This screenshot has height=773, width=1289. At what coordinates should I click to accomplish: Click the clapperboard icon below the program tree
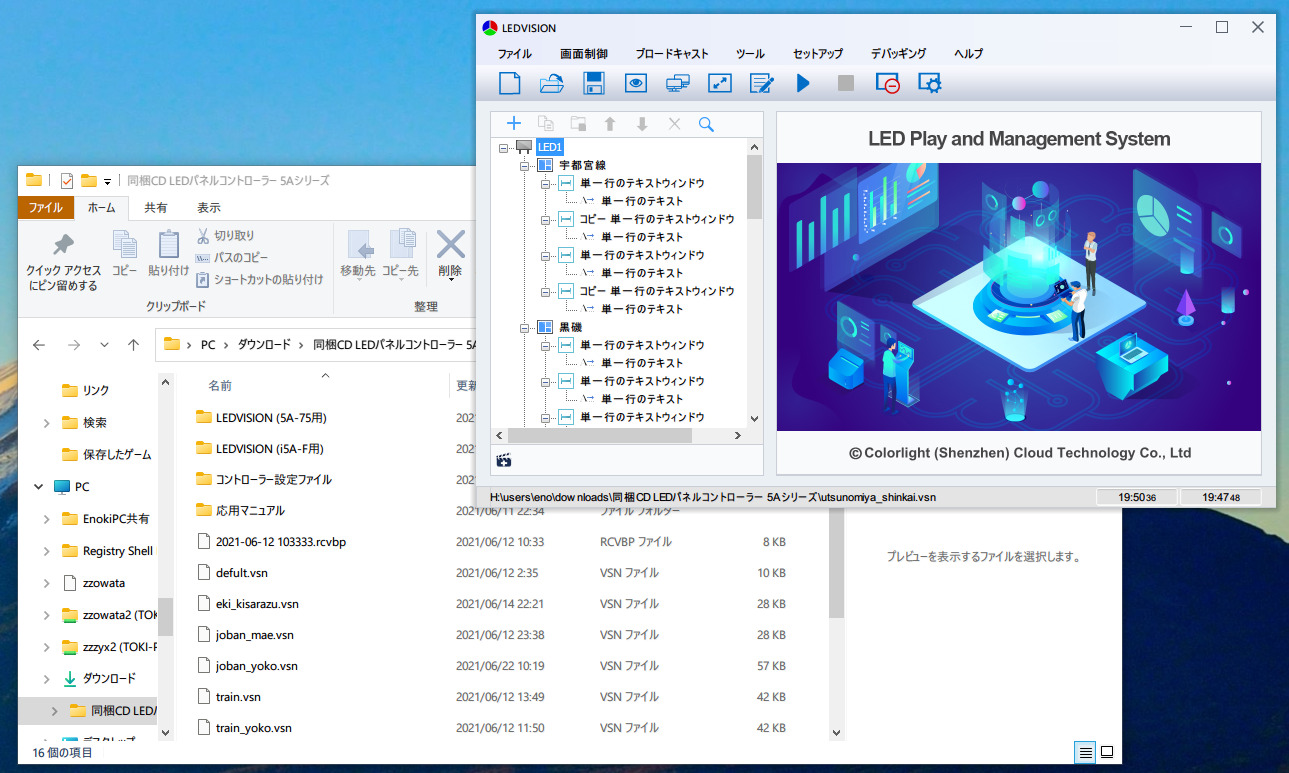click(504, 460)
